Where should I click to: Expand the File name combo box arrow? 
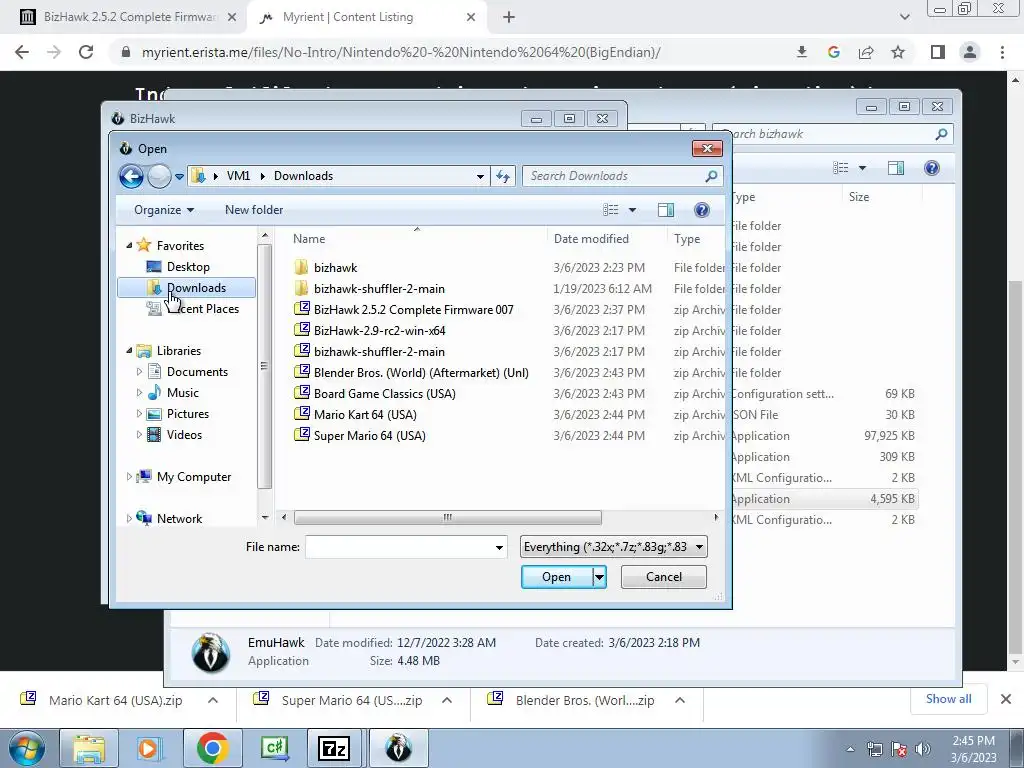pyautogui.click(x=499, y=547)
